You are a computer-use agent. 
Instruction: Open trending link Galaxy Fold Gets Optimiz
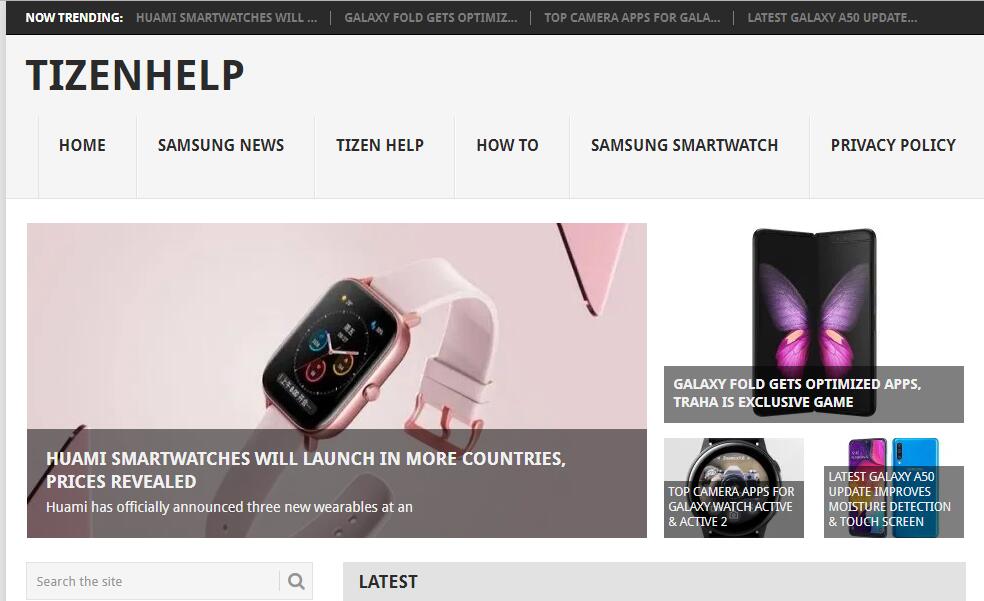point(430,18)
